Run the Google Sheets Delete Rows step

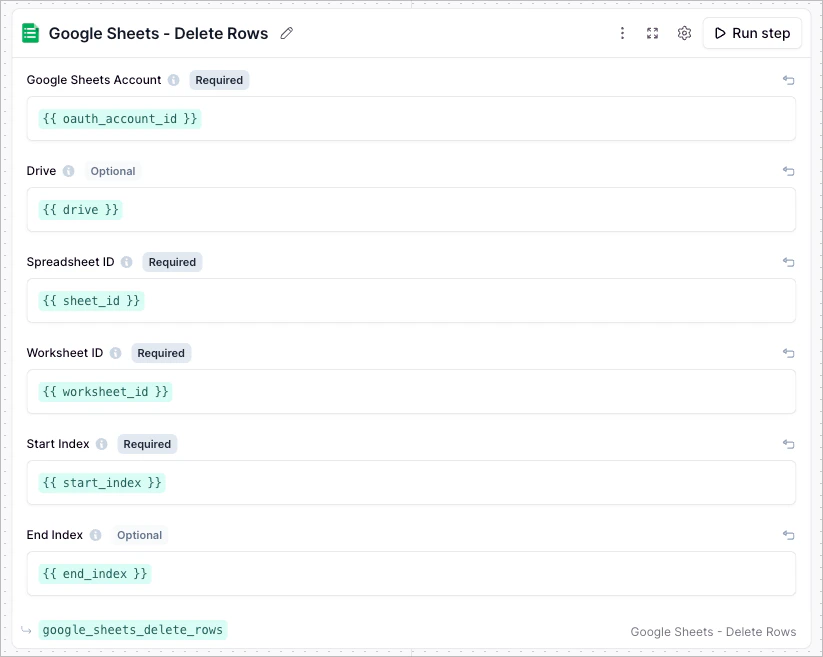752,33
